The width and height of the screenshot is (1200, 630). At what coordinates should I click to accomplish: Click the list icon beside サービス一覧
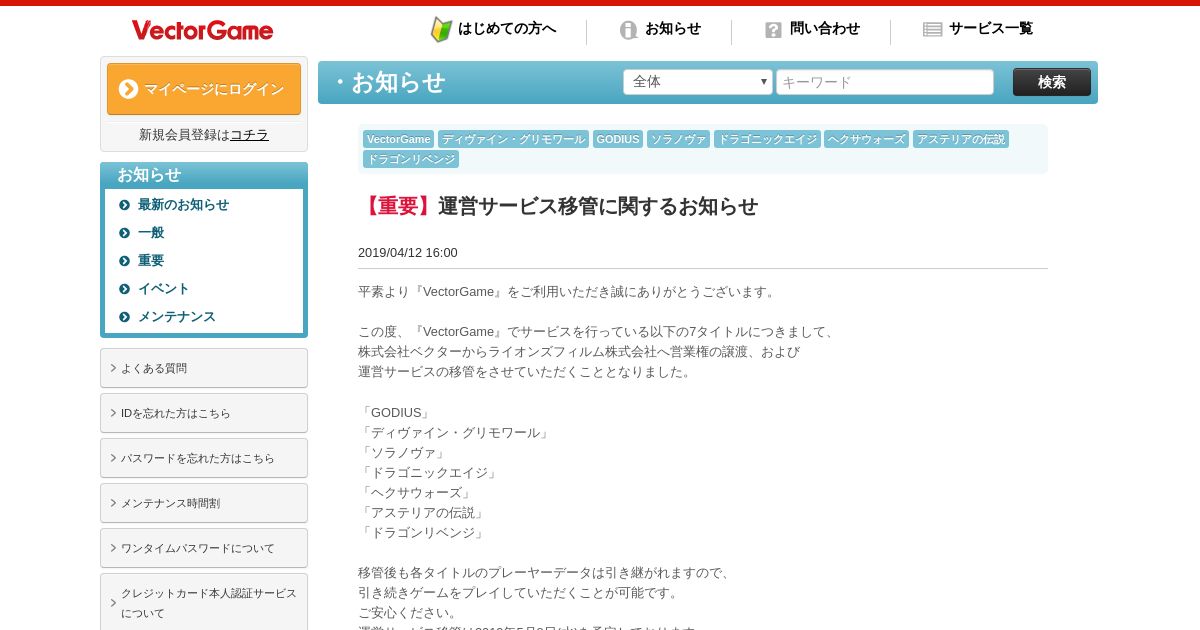(x=933, y=30)
